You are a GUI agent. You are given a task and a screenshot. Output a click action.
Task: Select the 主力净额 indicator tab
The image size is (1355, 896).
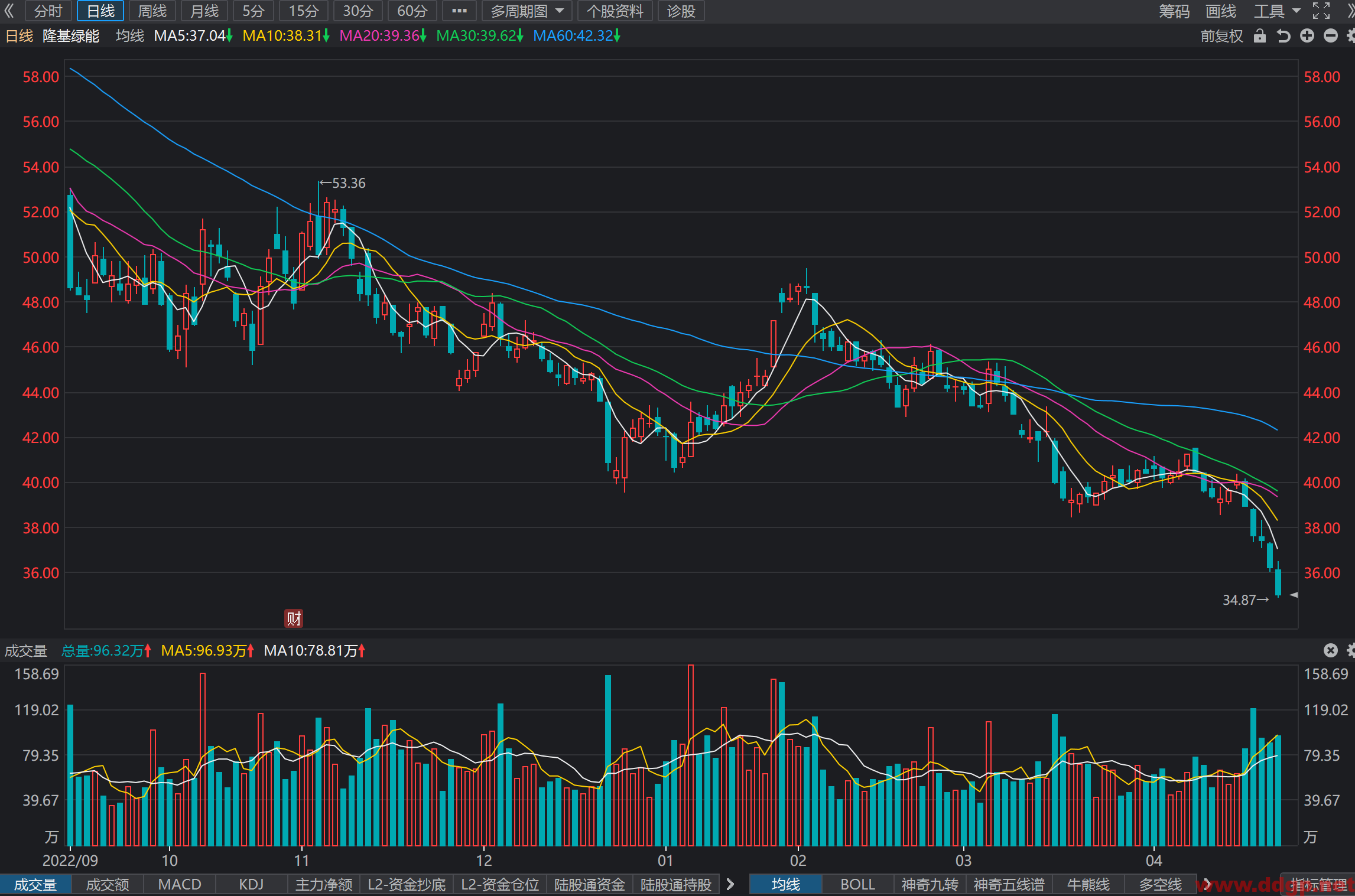pos(324,885)
